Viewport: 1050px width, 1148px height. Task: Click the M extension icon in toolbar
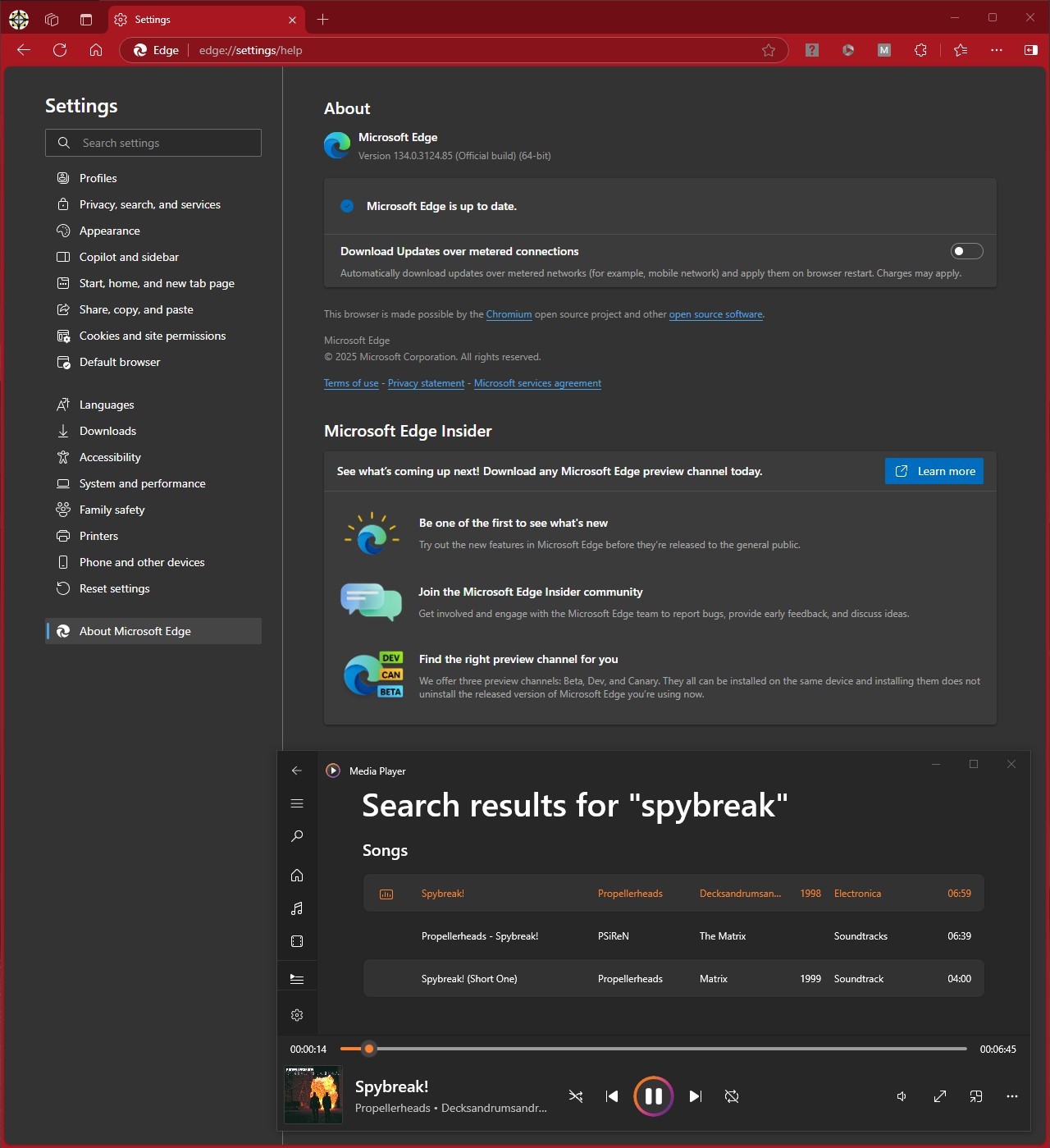(x=884, y=50)
